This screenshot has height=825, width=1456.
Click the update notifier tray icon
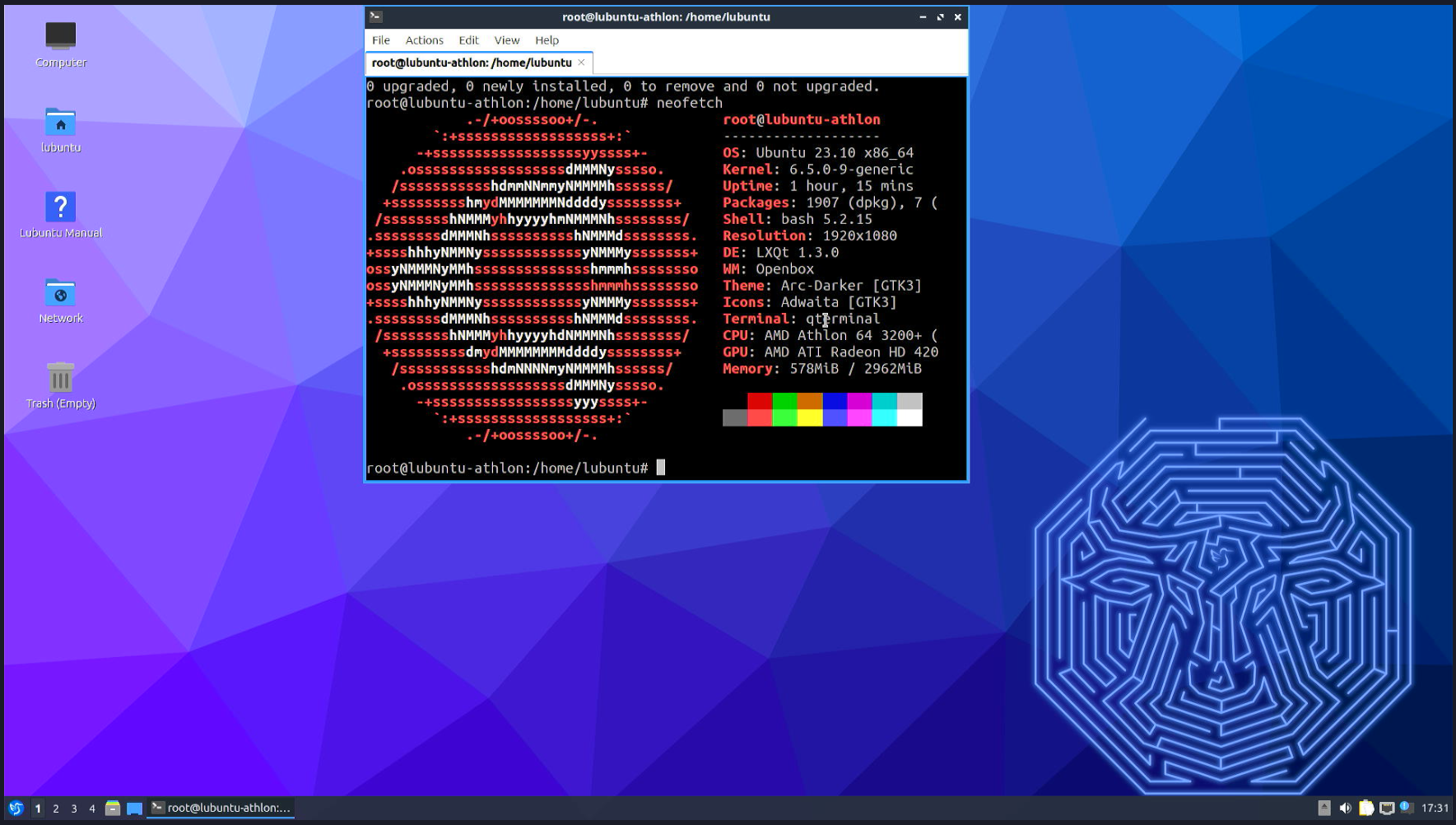(x=1407, y=808)
